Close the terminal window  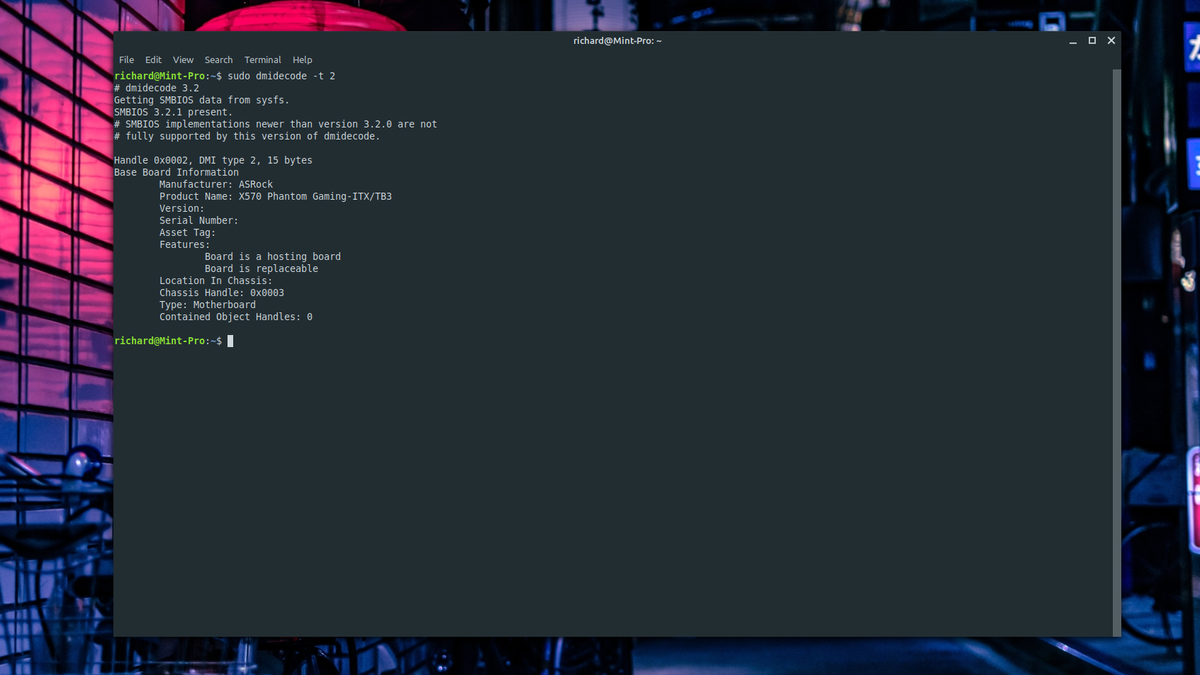click(x=1110, y=40)
